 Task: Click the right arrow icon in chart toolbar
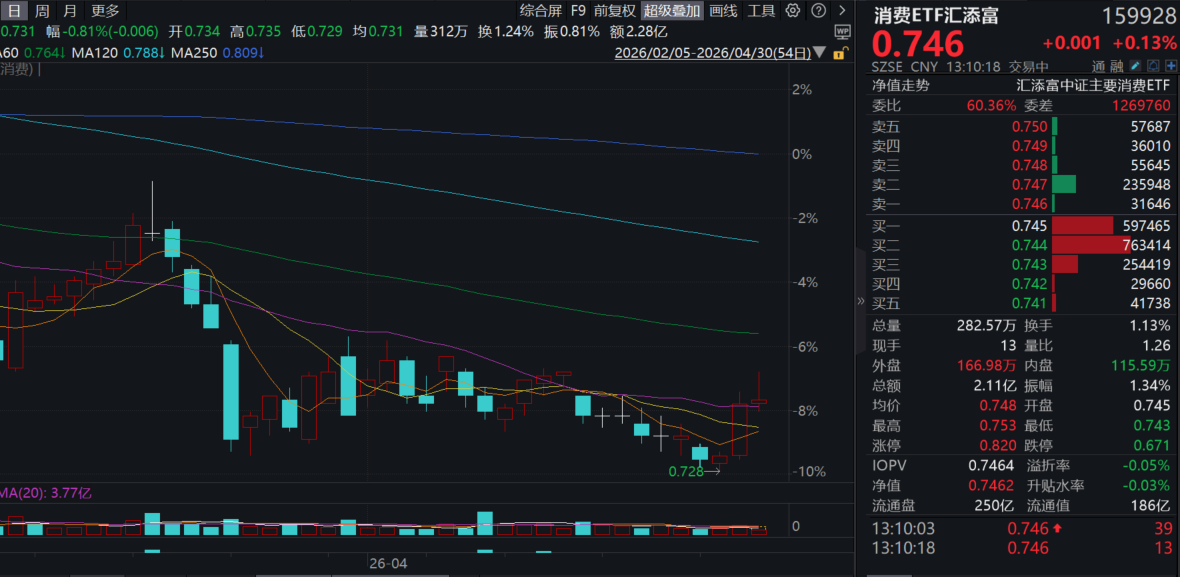tap(840, 11)
